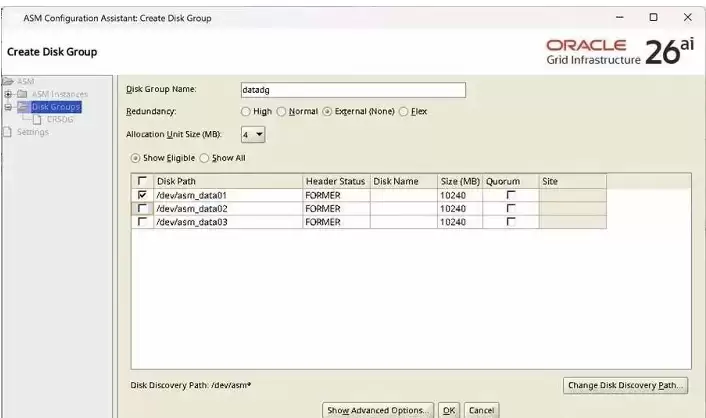706x418 pixels.
Task: Check the /dev/asm_data03 disk checkbox
Action: point(142,222)
